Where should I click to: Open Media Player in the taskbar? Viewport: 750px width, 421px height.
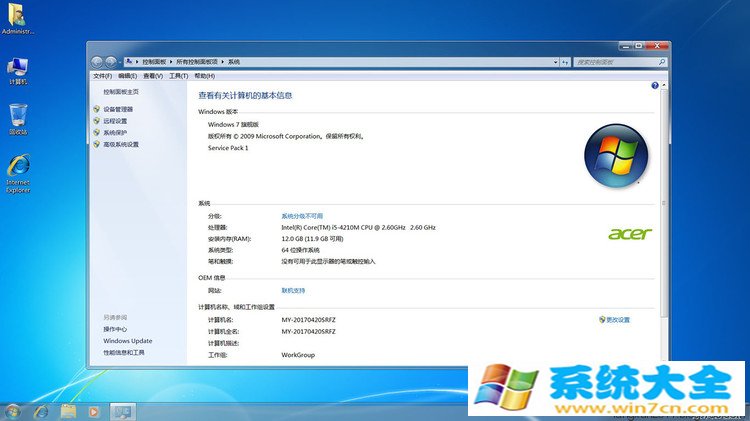click(x=94, y=411)
